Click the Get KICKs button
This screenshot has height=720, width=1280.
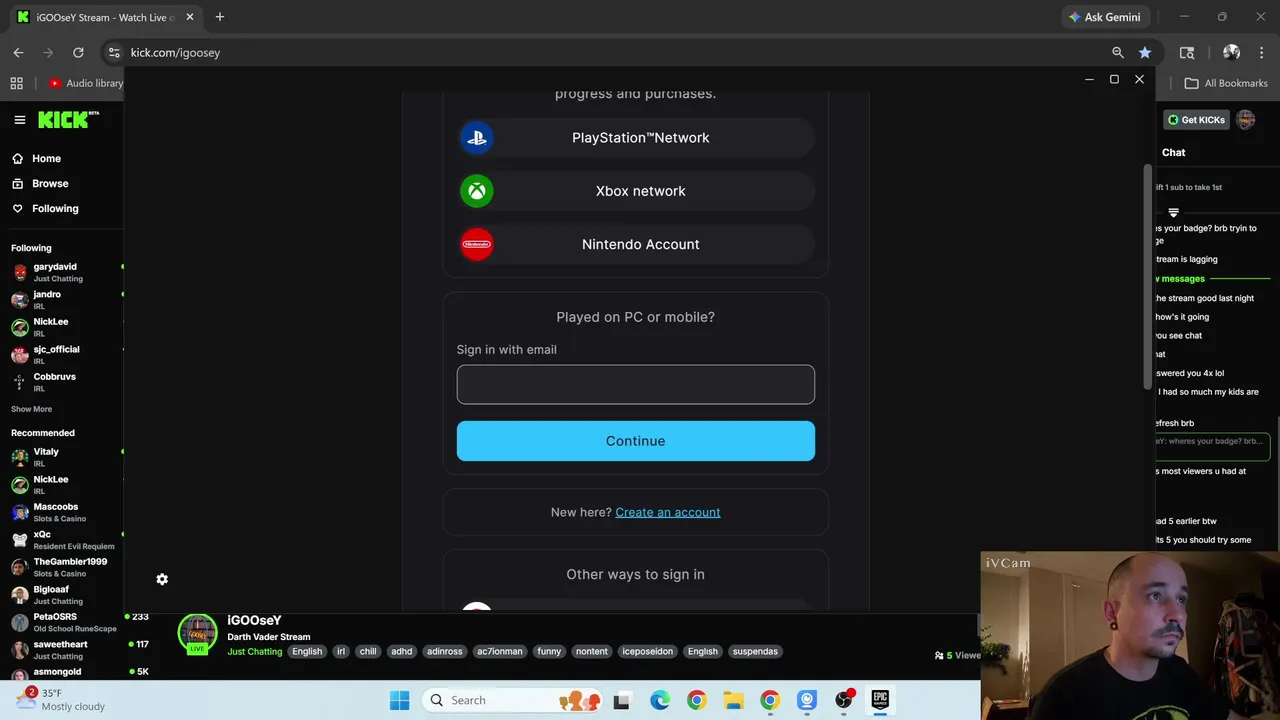point(1196,120)
